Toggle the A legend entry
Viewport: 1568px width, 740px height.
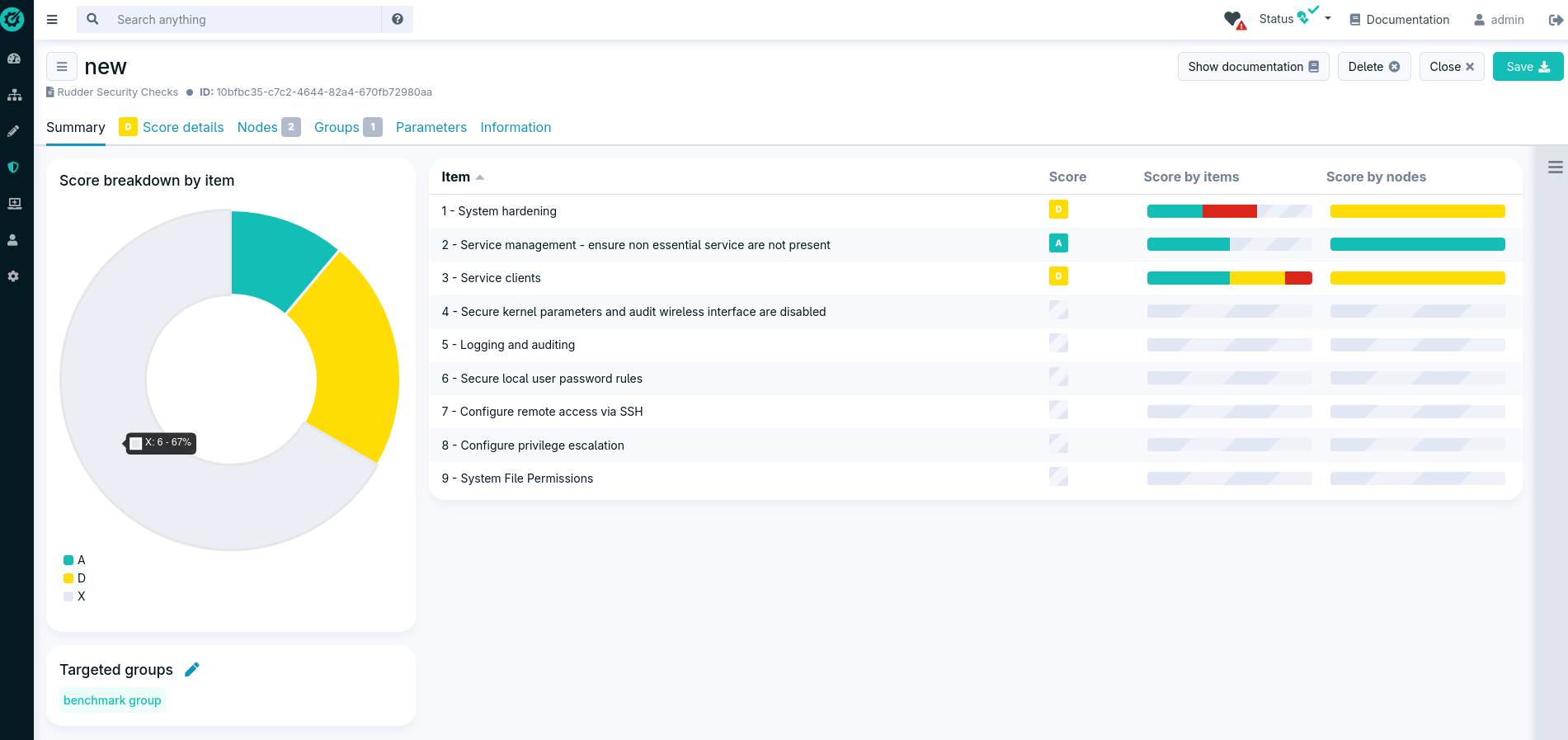[74, 560]
